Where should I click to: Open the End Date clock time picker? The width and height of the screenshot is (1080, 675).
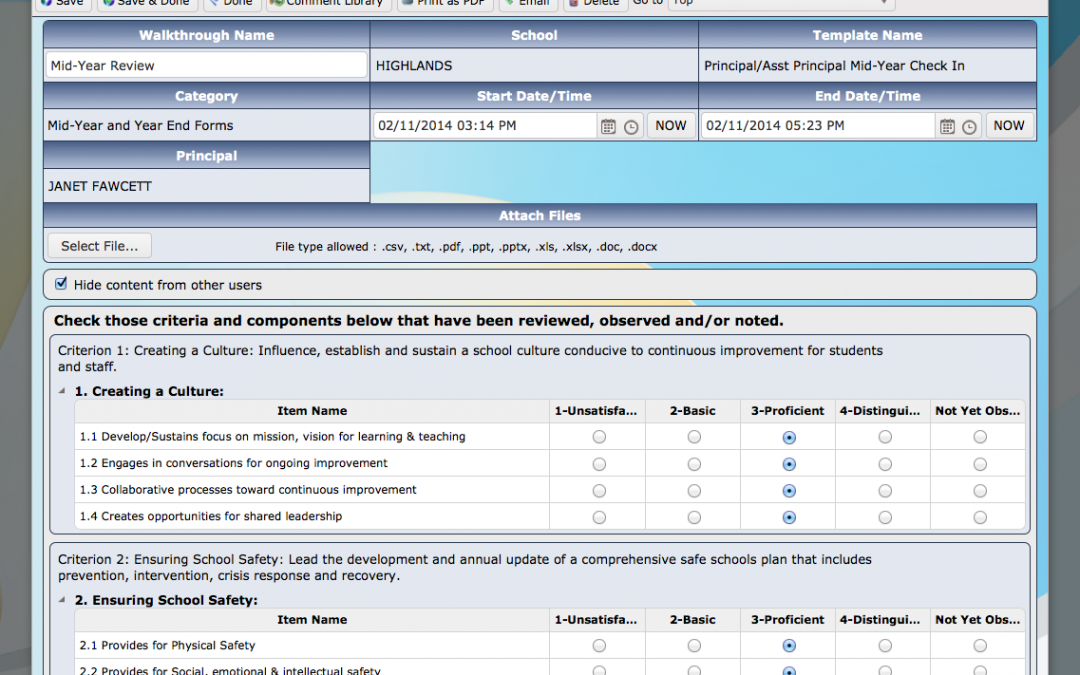coord(969,127)
